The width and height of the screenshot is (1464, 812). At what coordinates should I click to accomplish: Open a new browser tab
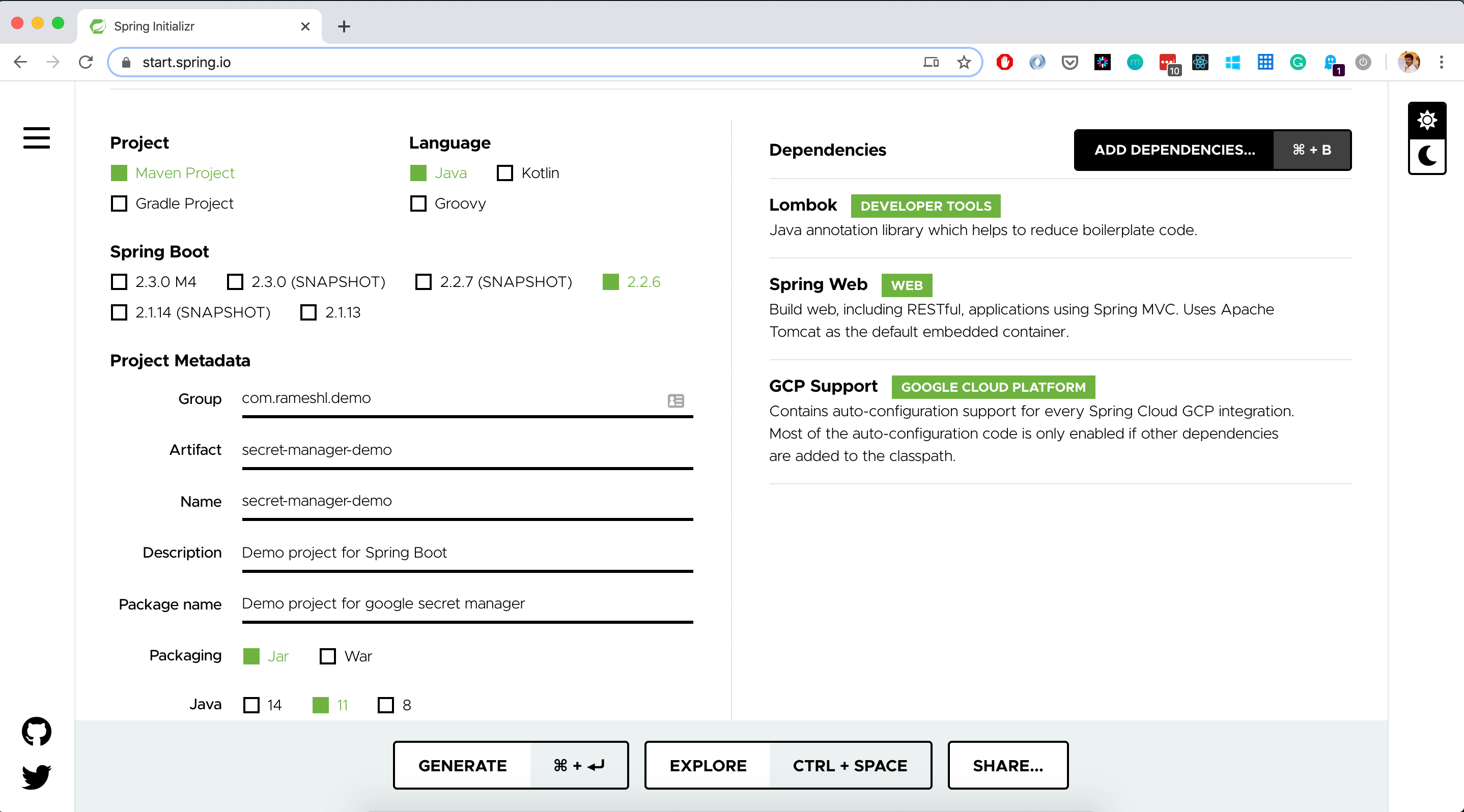(x=343, y=26)
